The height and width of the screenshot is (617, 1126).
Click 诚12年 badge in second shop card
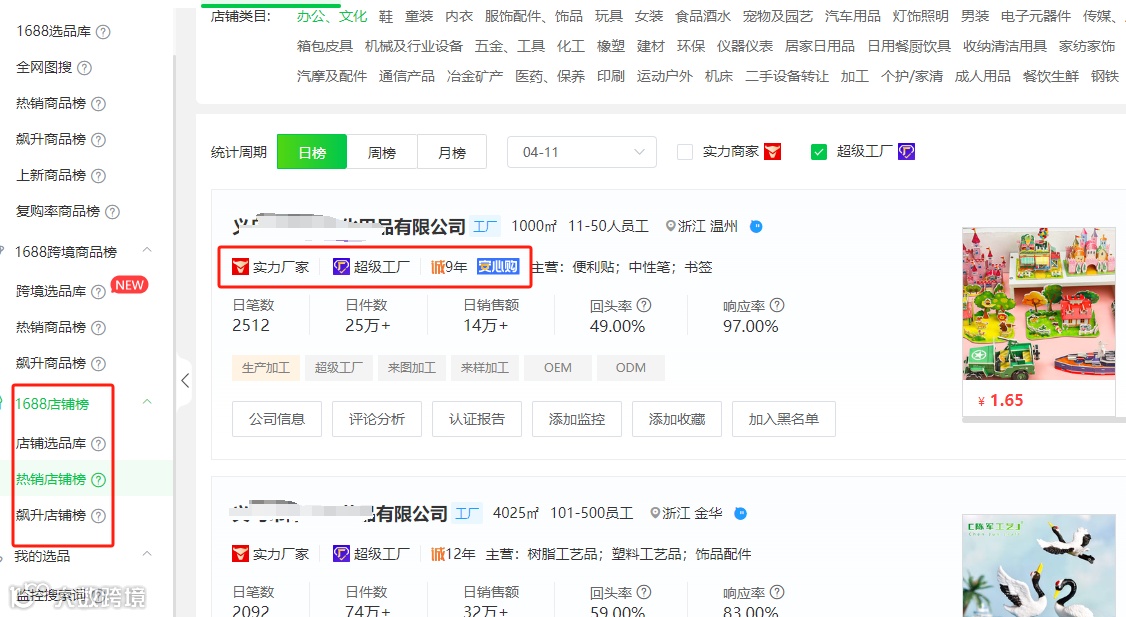point(453,554)
